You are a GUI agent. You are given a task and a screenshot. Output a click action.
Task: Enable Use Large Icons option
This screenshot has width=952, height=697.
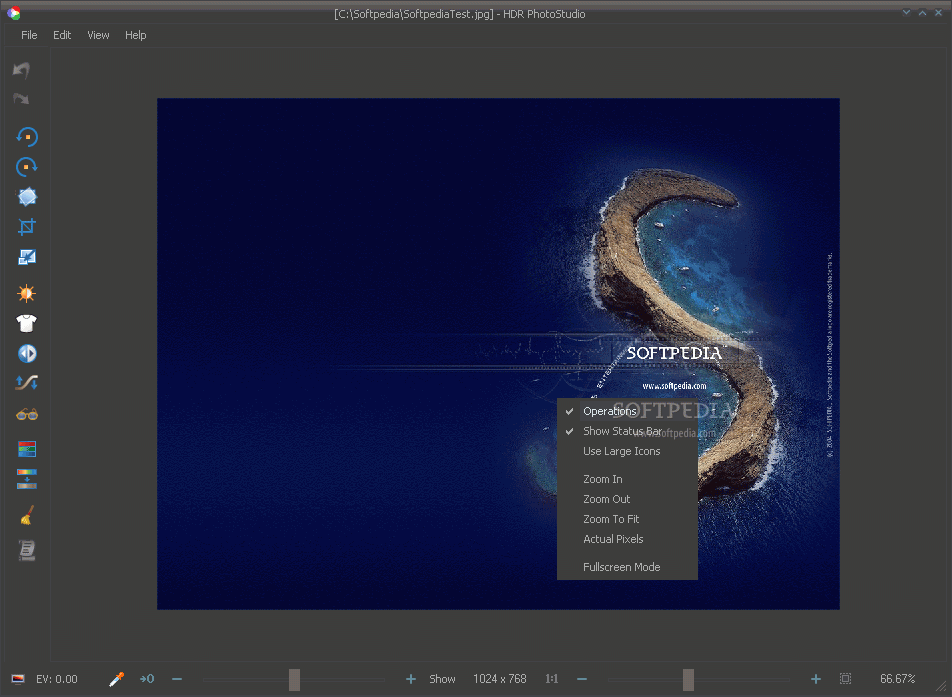627,451
